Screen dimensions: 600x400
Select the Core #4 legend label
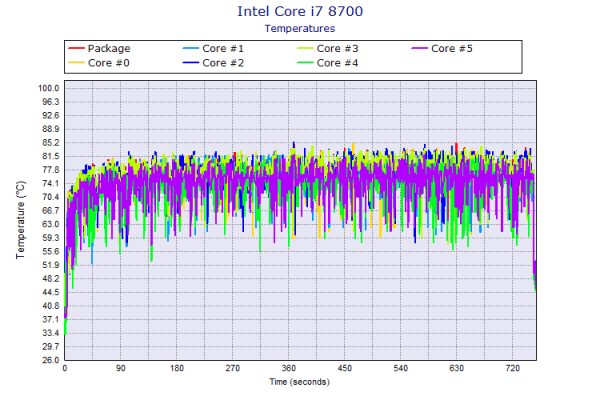point(338,63)
